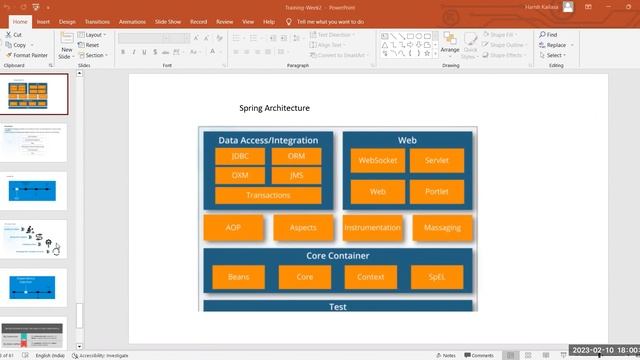Click Find in the Editing group

pyautogui.click(x=548, y=35)
